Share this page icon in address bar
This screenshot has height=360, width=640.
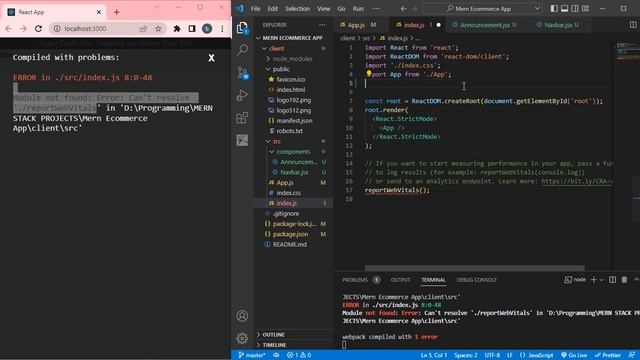pyautogui.click(x=143, y=29)
